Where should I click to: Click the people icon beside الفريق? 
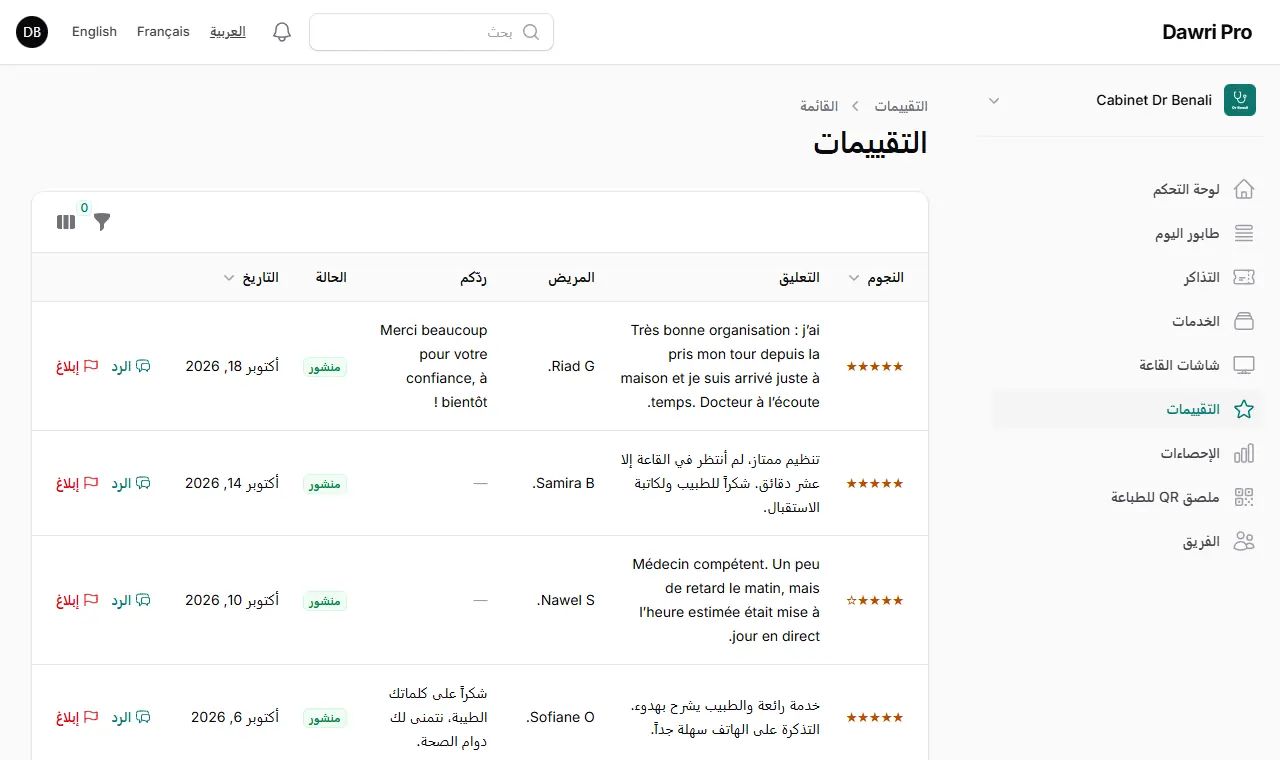[1244, 541]
